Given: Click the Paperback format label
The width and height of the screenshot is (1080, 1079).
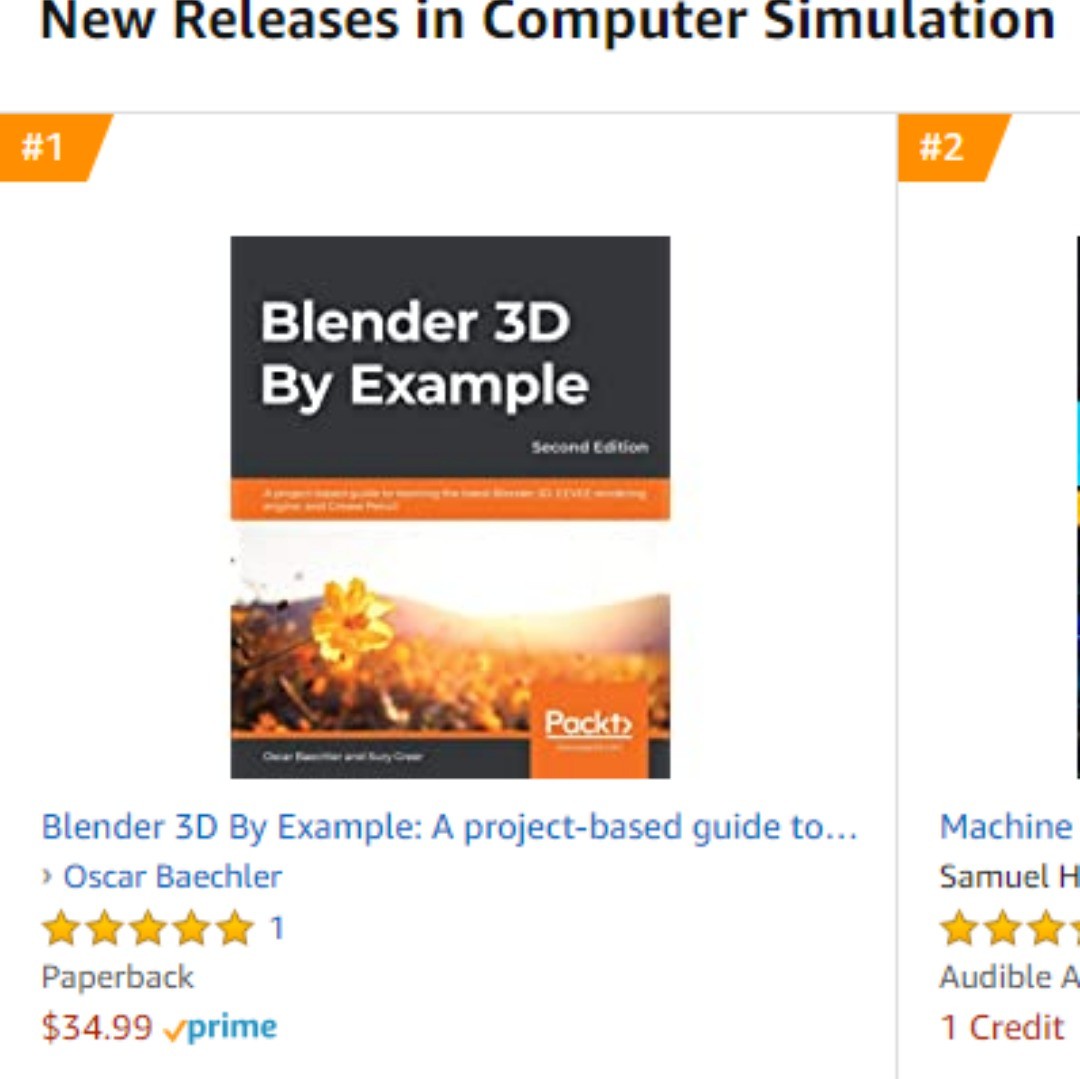Looking at the screenshot, I should 118,977.
